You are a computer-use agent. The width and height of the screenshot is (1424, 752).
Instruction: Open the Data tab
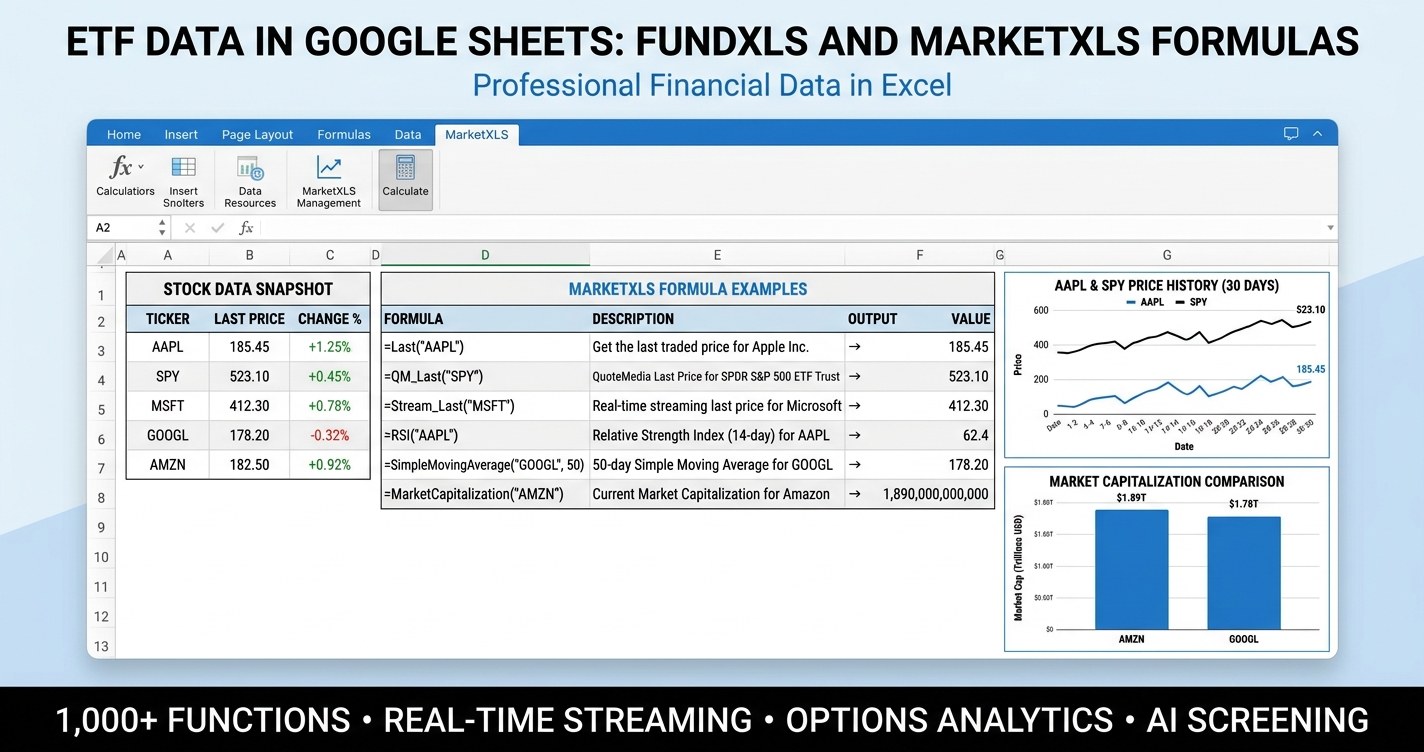[x=408, y=134]
